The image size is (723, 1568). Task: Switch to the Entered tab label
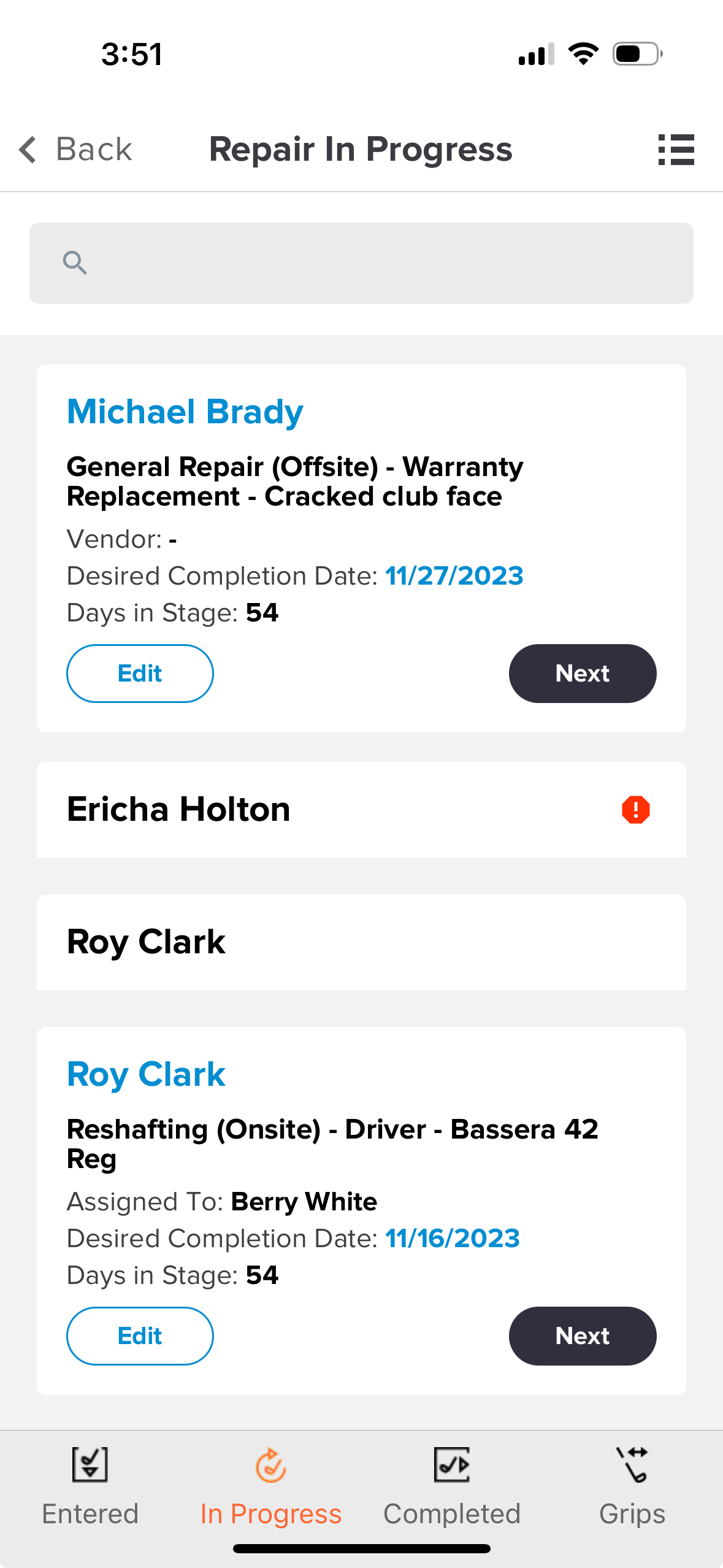90,1514
